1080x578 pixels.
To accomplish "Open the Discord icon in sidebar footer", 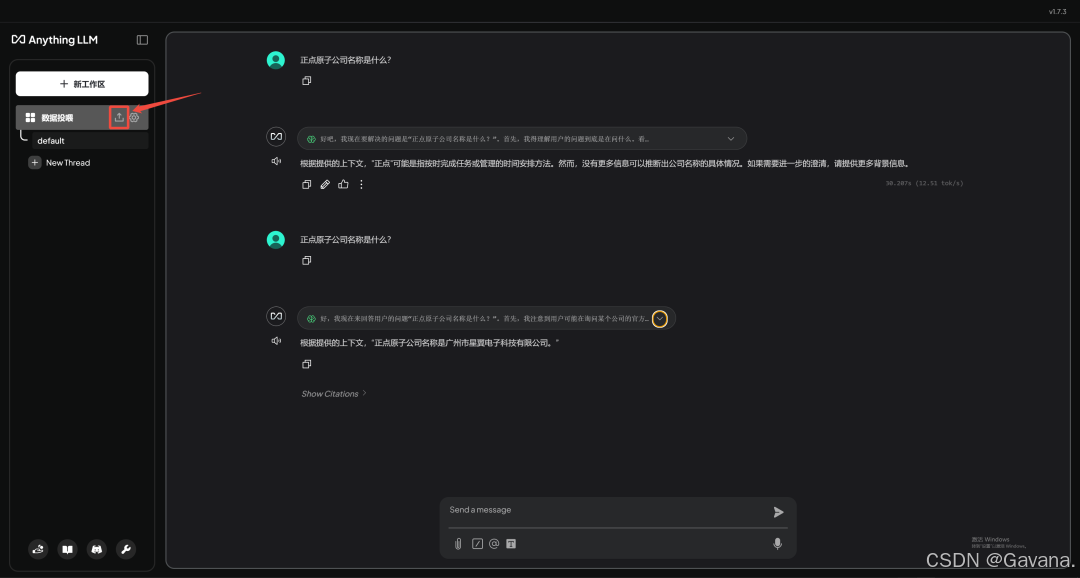I will [x=96, y=549].
